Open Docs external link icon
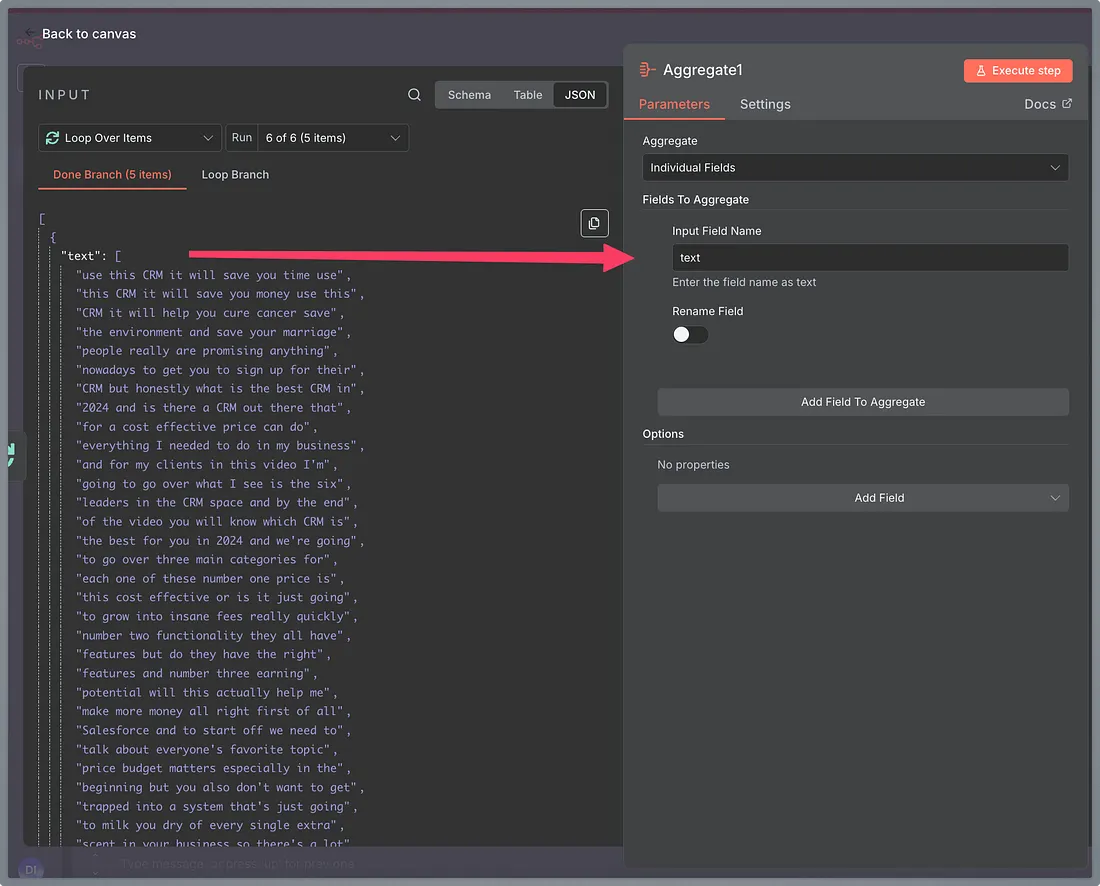Screen dimensions: 1100x886 pyautogui.click(x=1067, y=104)
